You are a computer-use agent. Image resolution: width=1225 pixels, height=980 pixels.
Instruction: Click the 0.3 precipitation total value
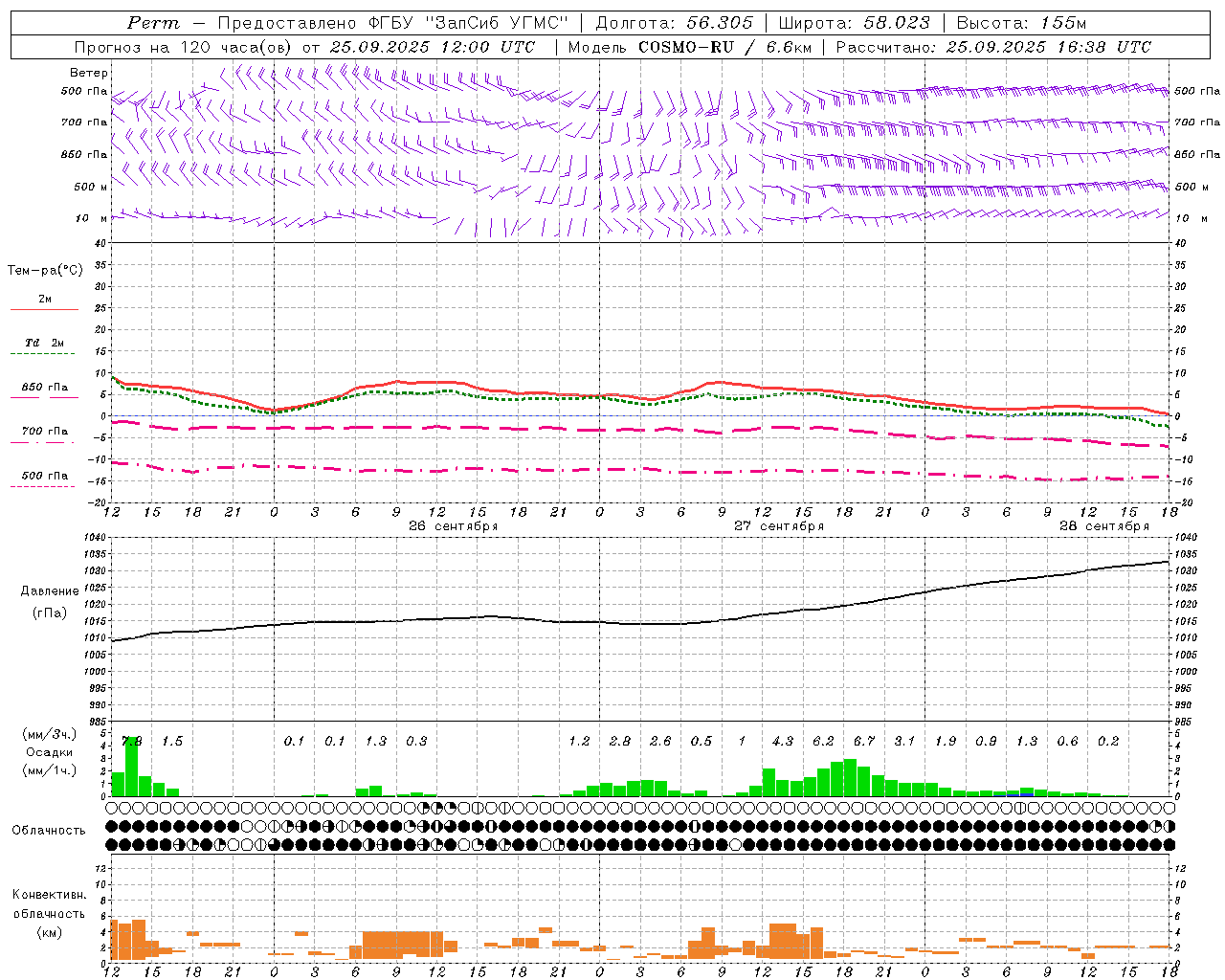[x=416, y=742]
